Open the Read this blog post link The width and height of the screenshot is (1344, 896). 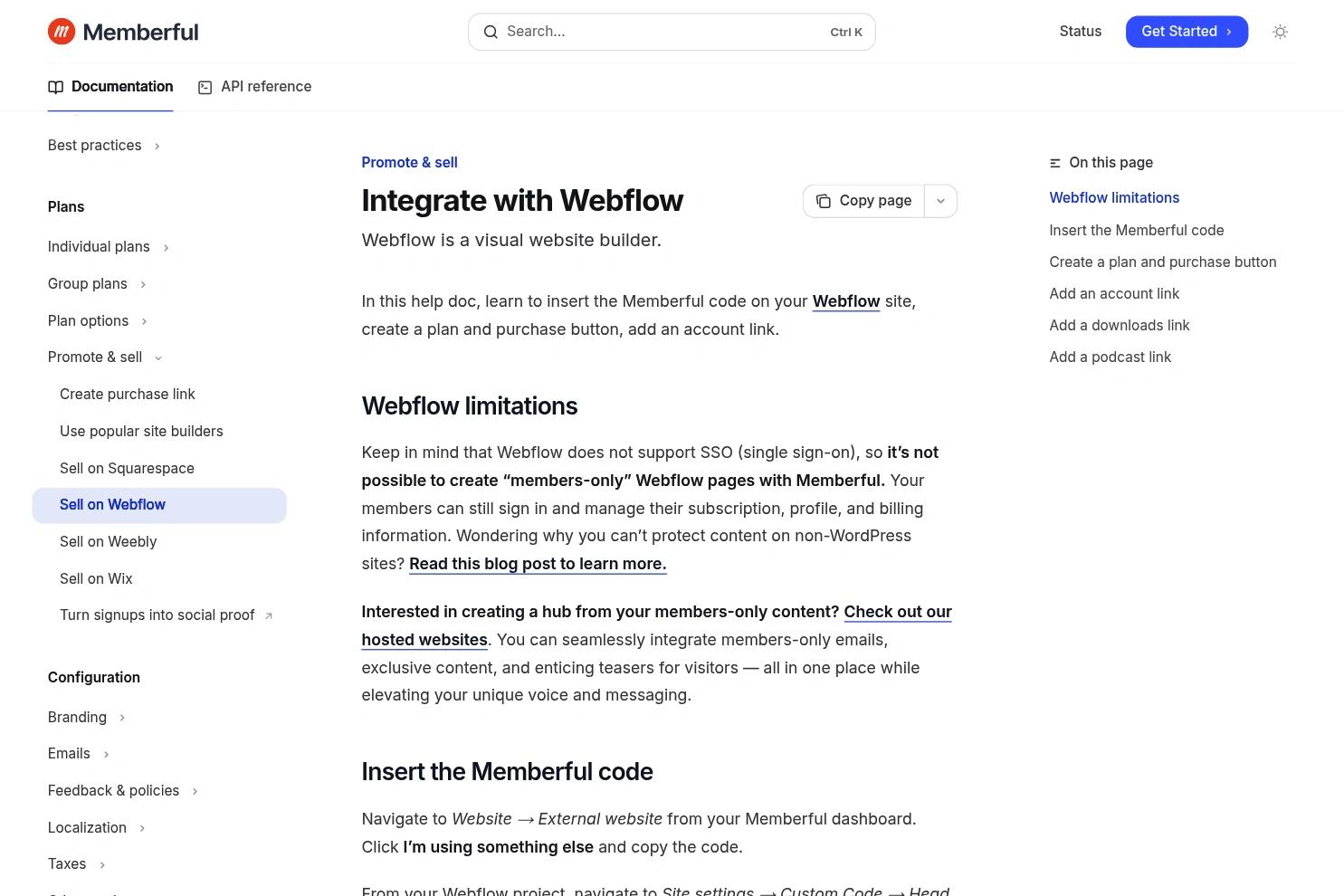click(538, 564)
